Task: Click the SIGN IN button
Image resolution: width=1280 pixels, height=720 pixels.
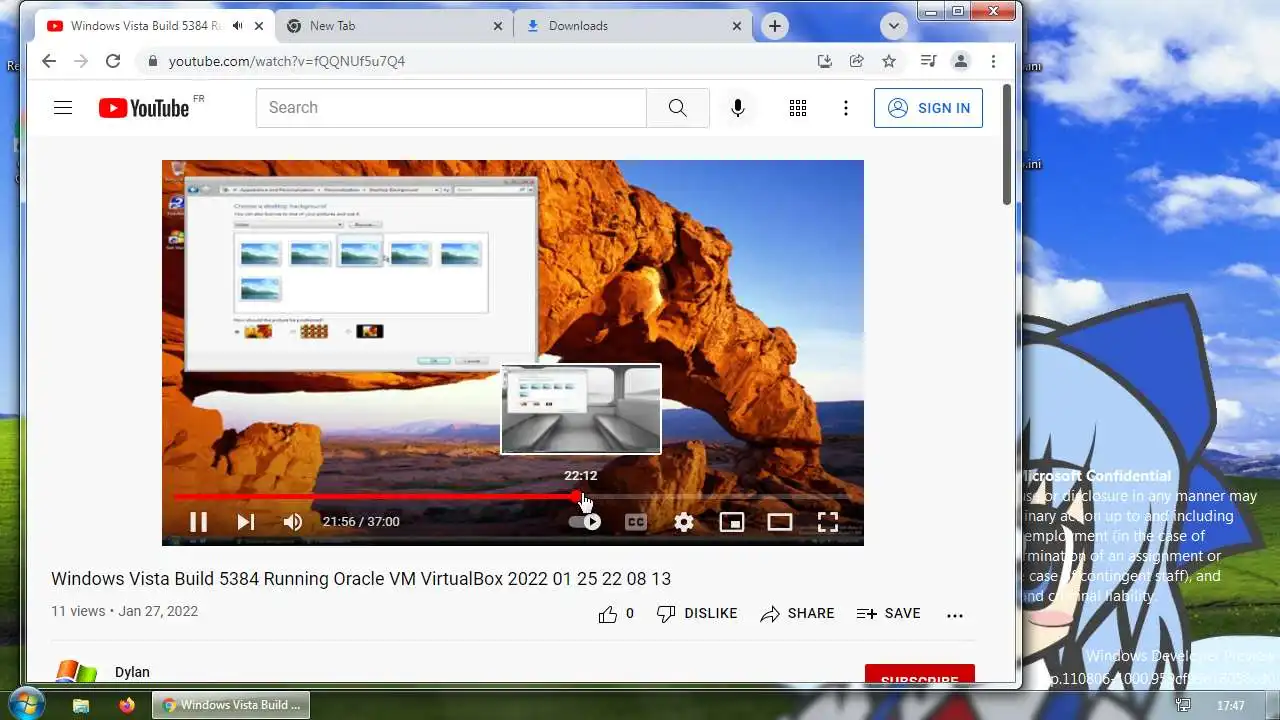Action: pos(928,108)
